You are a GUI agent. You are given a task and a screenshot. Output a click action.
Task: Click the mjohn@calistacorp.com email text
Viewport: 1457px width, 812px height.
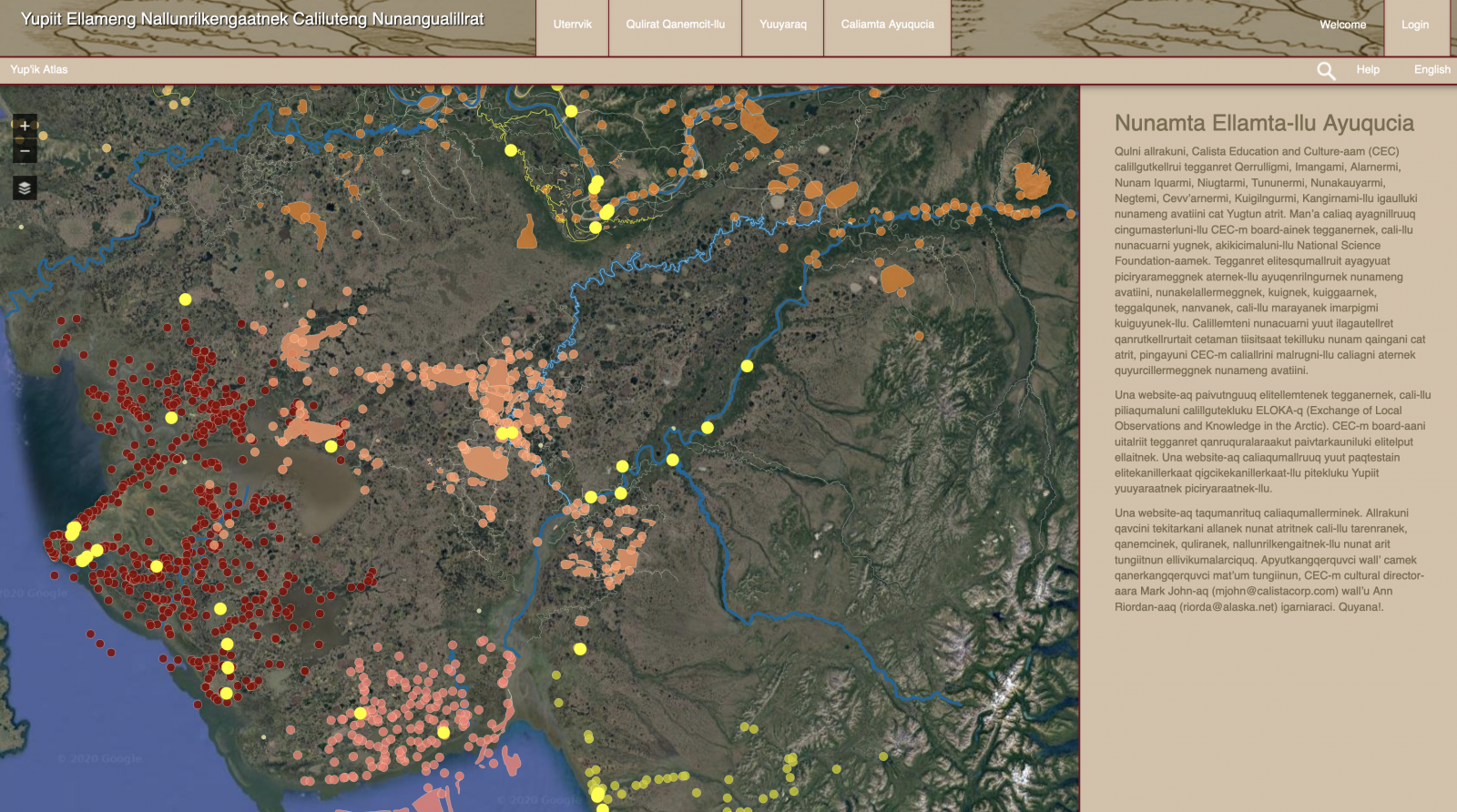click(x=1275, y=592)
